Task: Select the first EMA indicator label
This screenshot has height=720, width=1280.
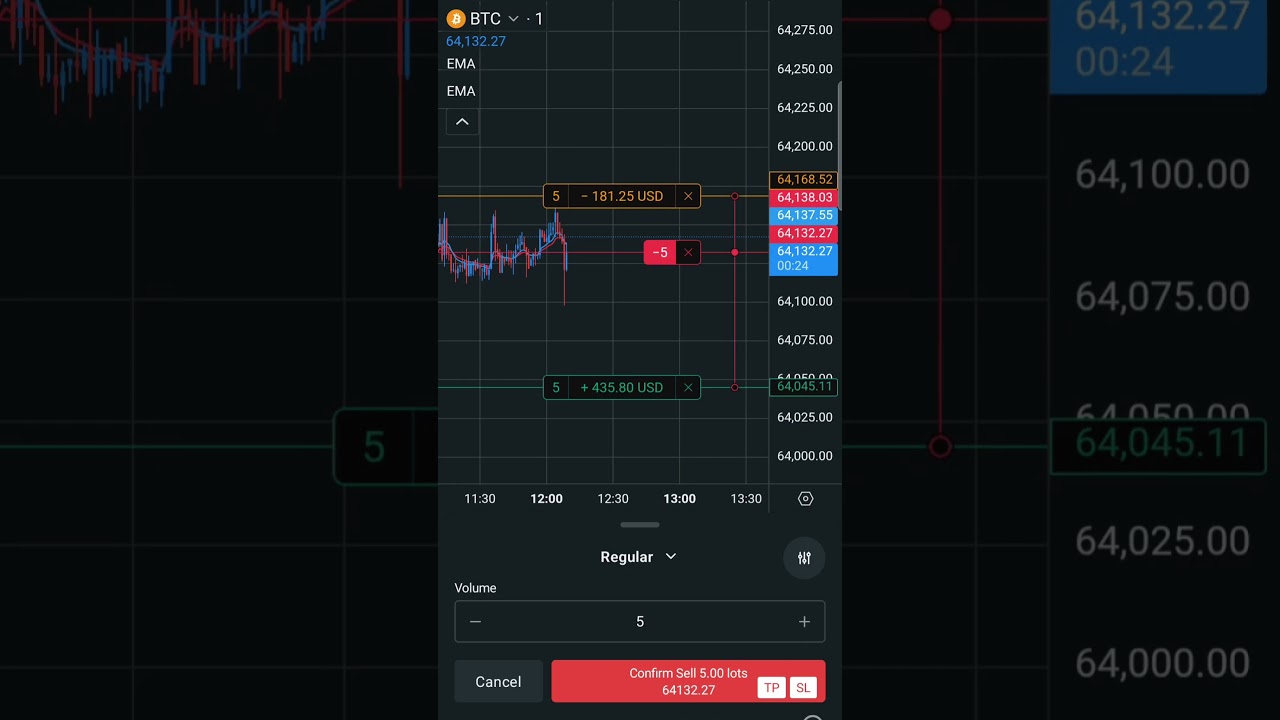Action: coord(461,64)
